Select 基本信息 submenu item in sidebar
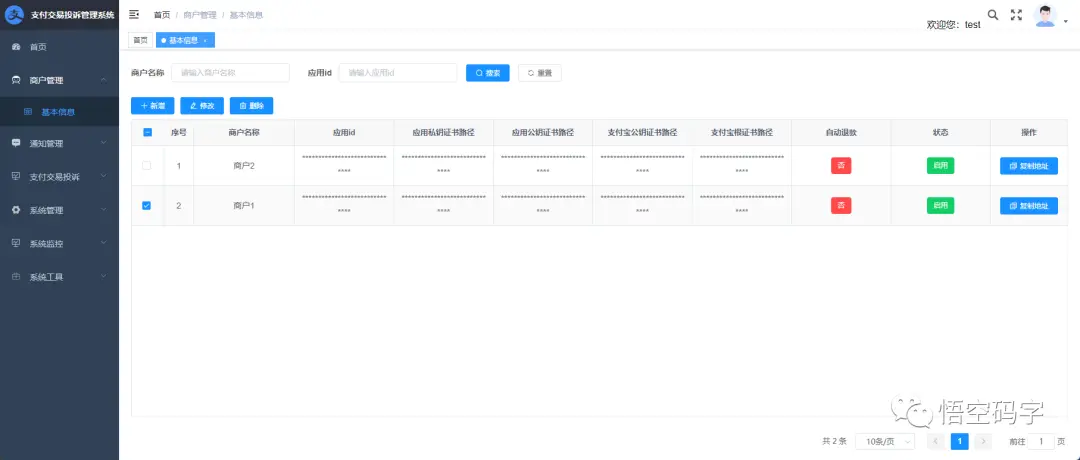The image size is (1080, 460). [x=59, y=112]
